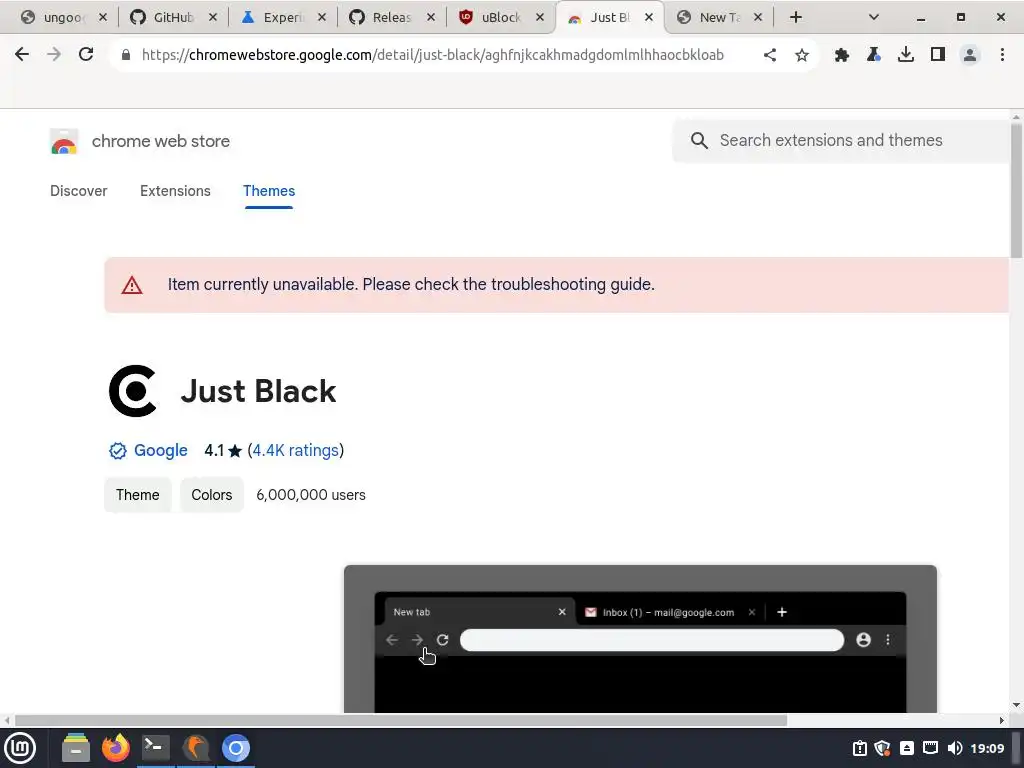
Task: Open the new tab plus button
Action: (795, 18)
